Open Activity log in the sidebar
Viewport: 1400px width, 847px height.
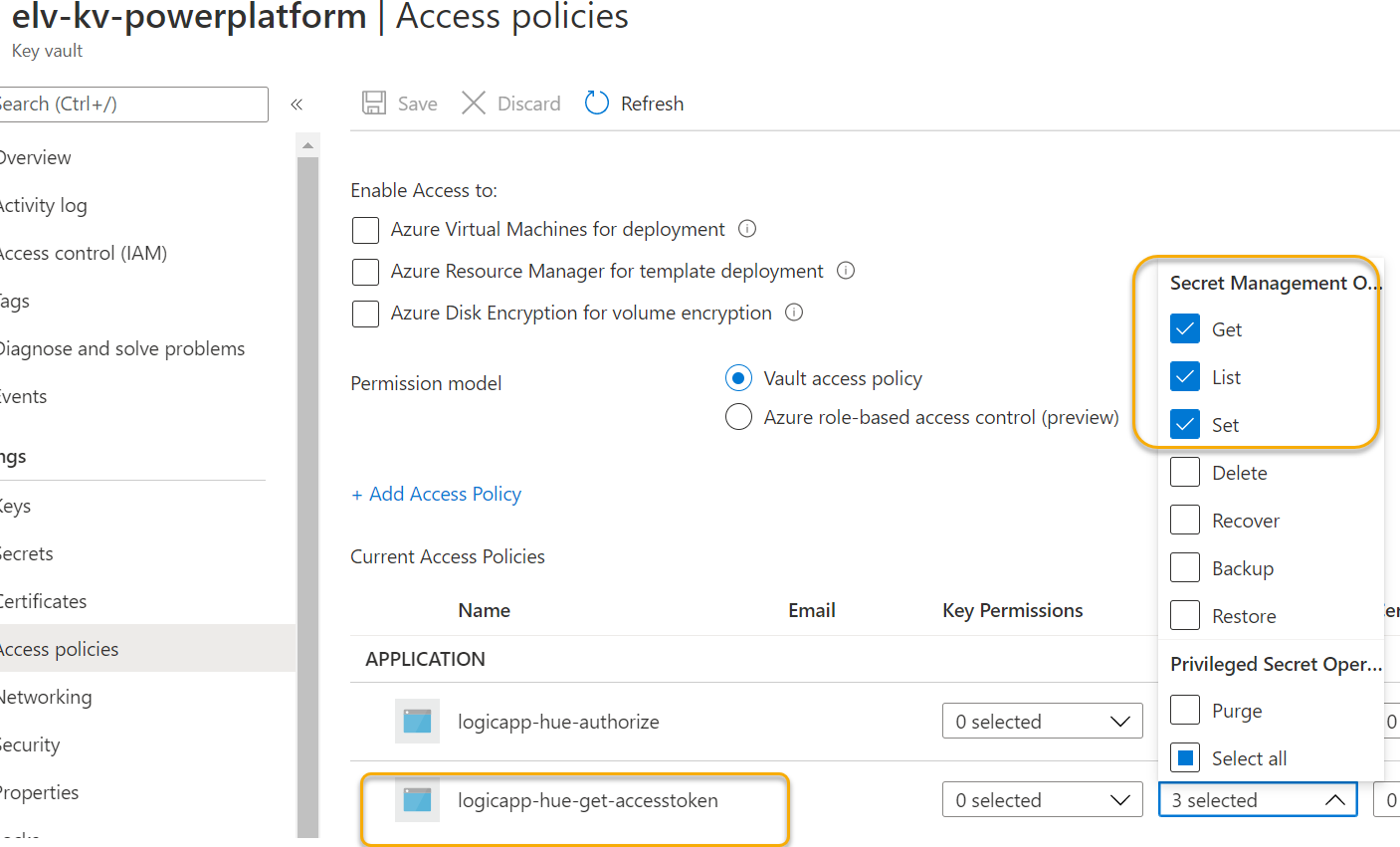point(43,205)
